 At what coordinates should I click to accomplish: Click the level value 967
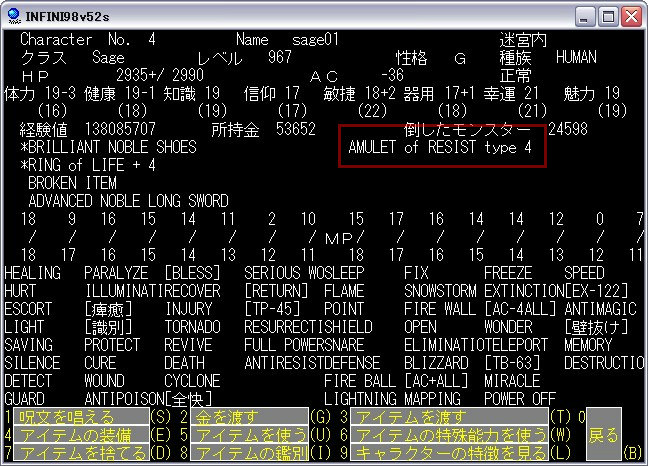tap(280, 57)
